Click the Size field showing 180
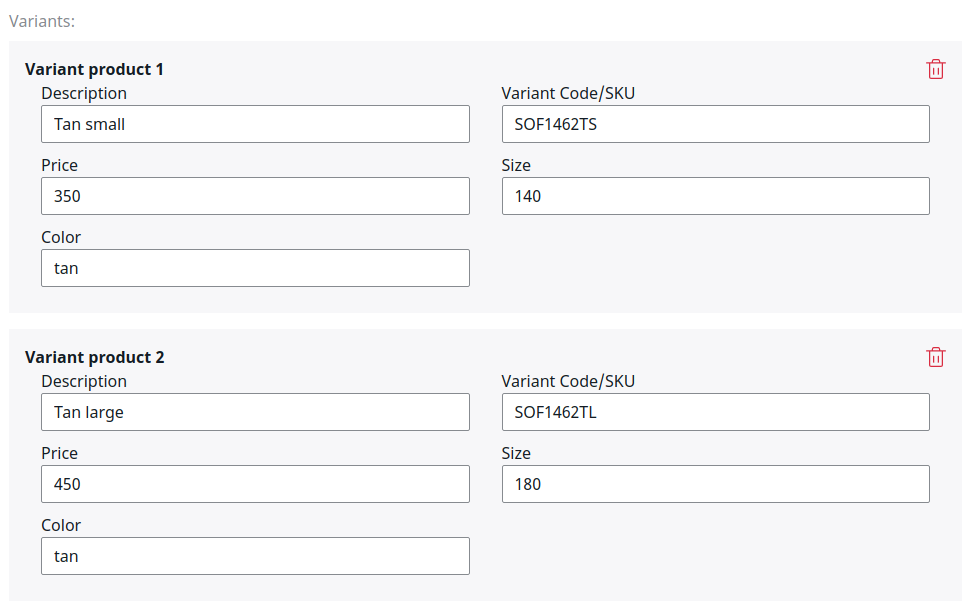The image size is (968, 609). tap(715, 484)
